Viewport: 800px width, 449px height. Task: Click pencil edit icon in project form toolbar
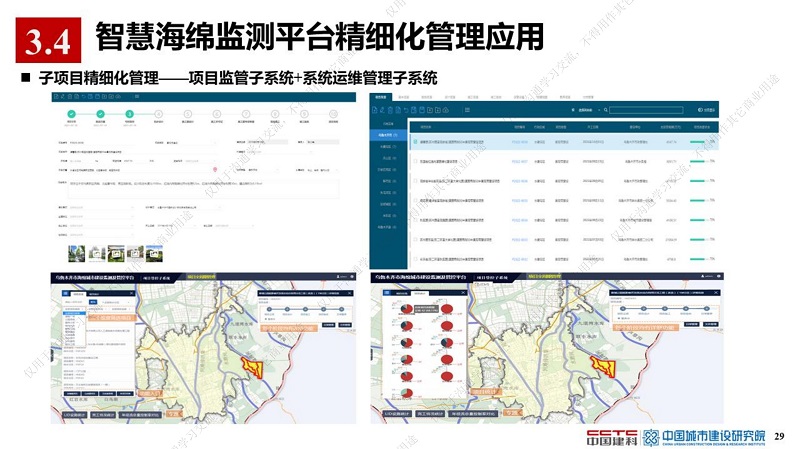click(63, 96)
